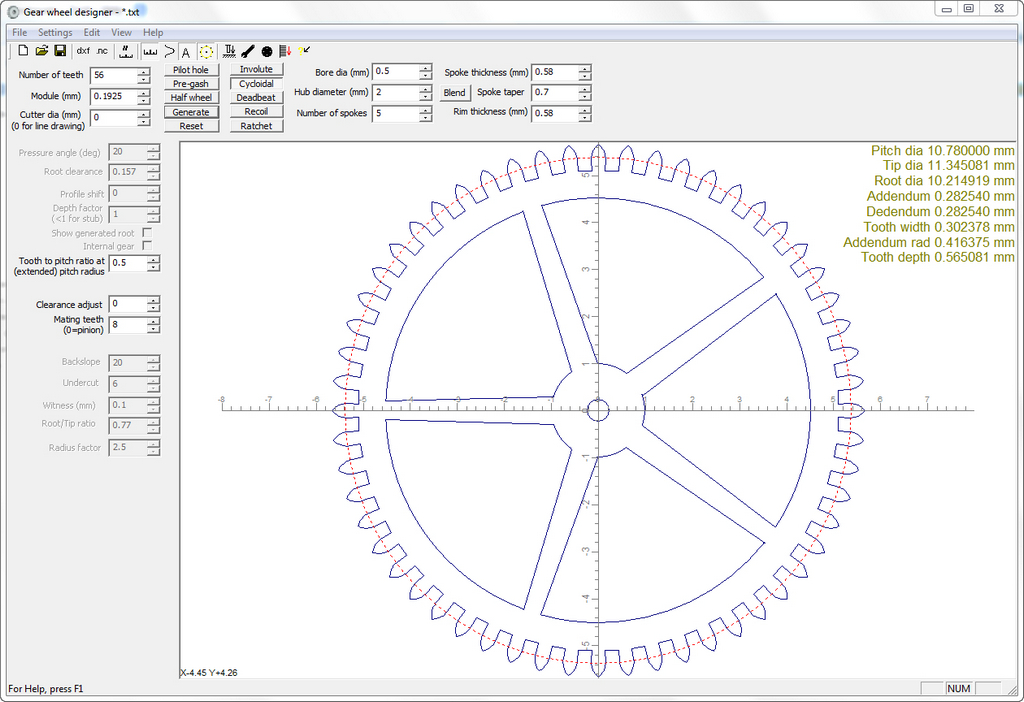Screen dimensions: 1024x702
Task: Switch to Ratchet tooth profile
Action: (x=256, y=126)
